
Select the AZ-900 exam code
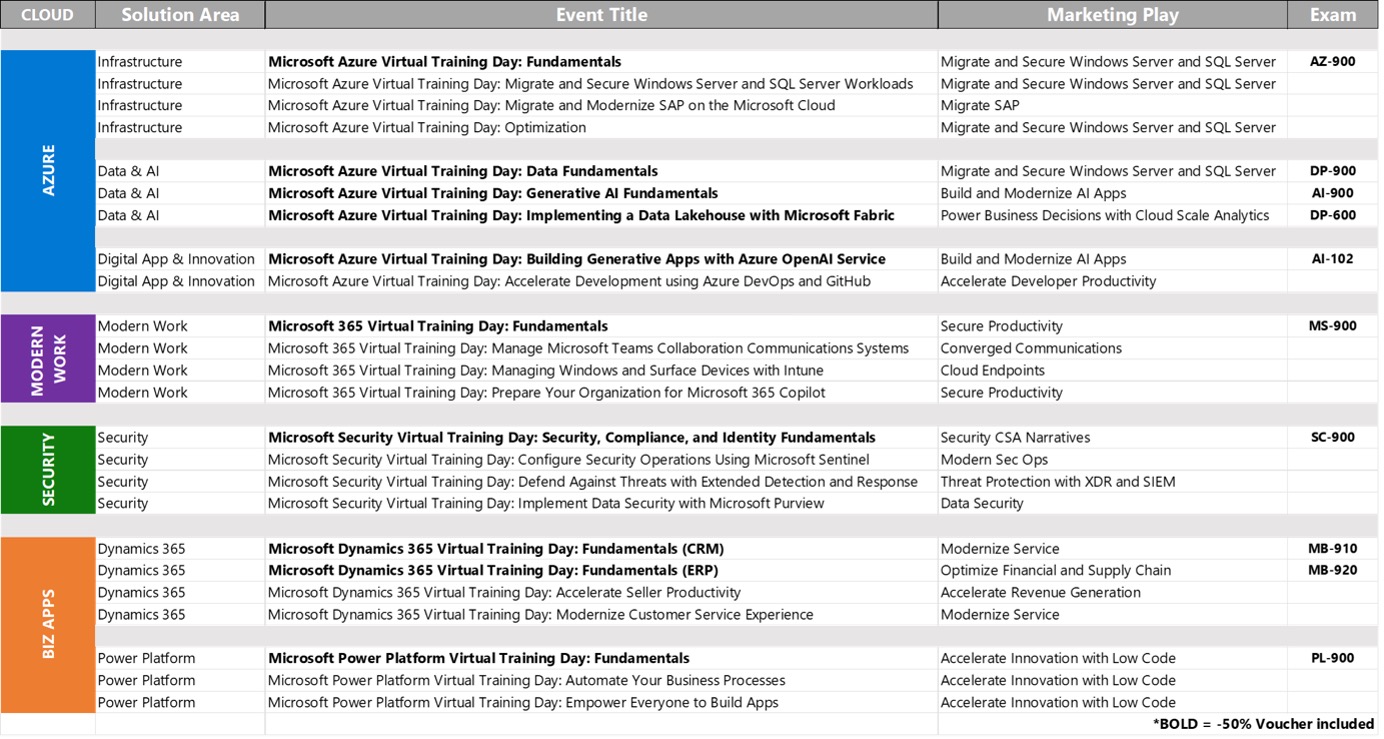point(1333,61)
